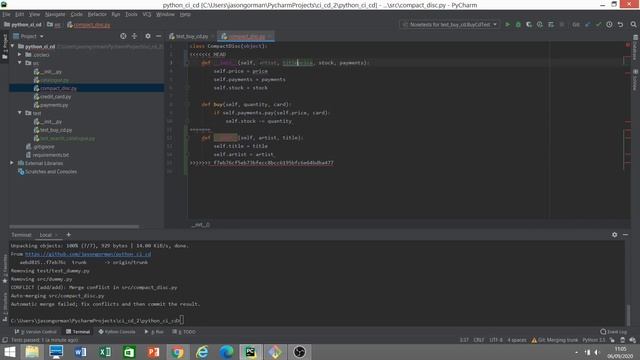Open Version Control tool window
This screenshot has width=640, height=360.
pyautogui.click(x=36, y=332)
